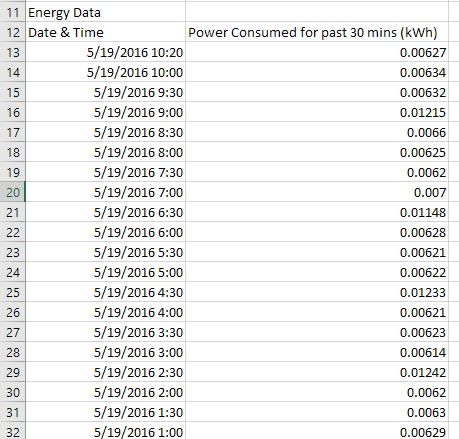Select row header 25

tap(13, 292)
